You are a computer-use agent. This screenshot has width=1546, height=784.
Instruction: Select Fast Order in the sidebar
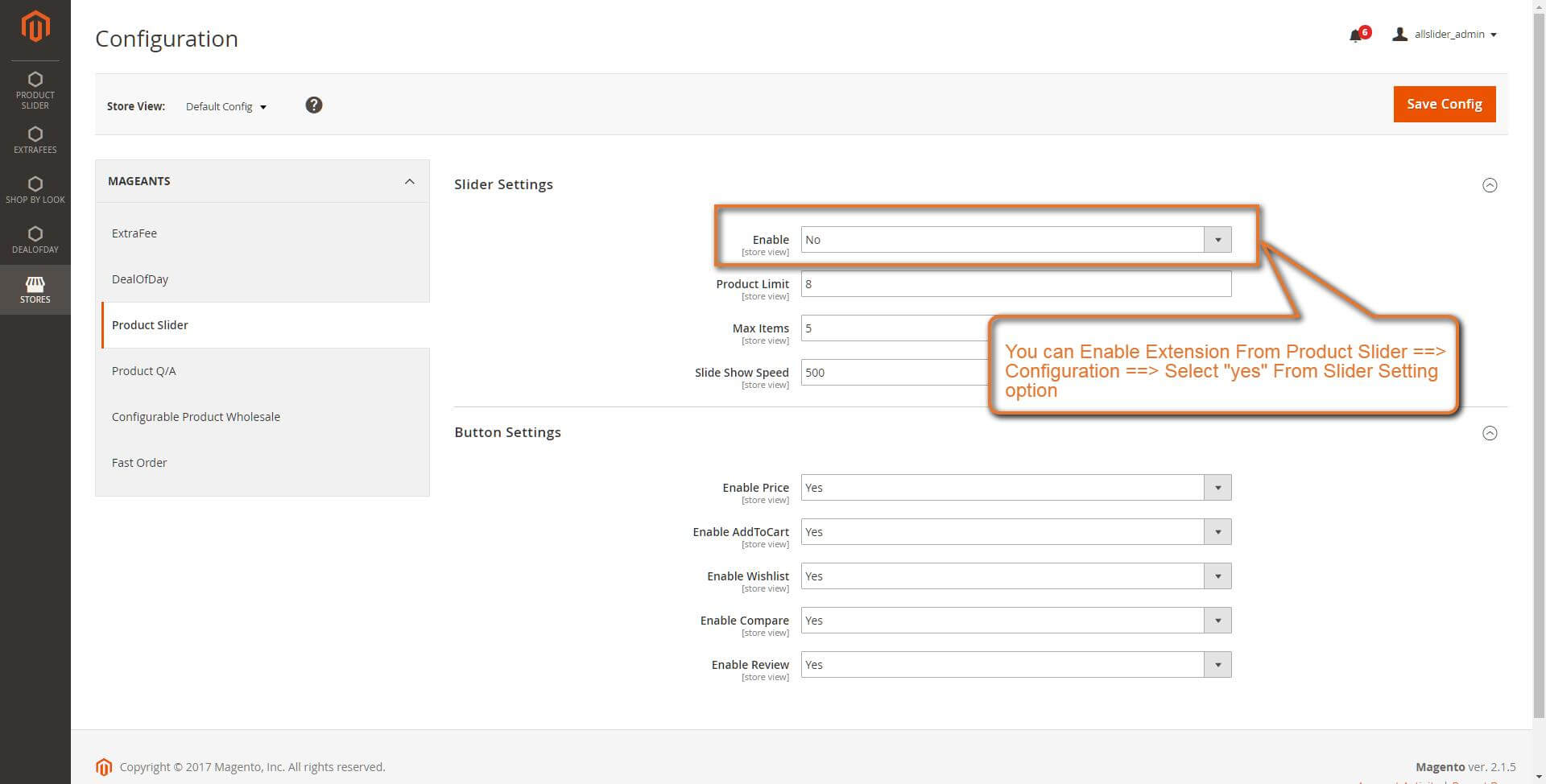tap(139, 462)
